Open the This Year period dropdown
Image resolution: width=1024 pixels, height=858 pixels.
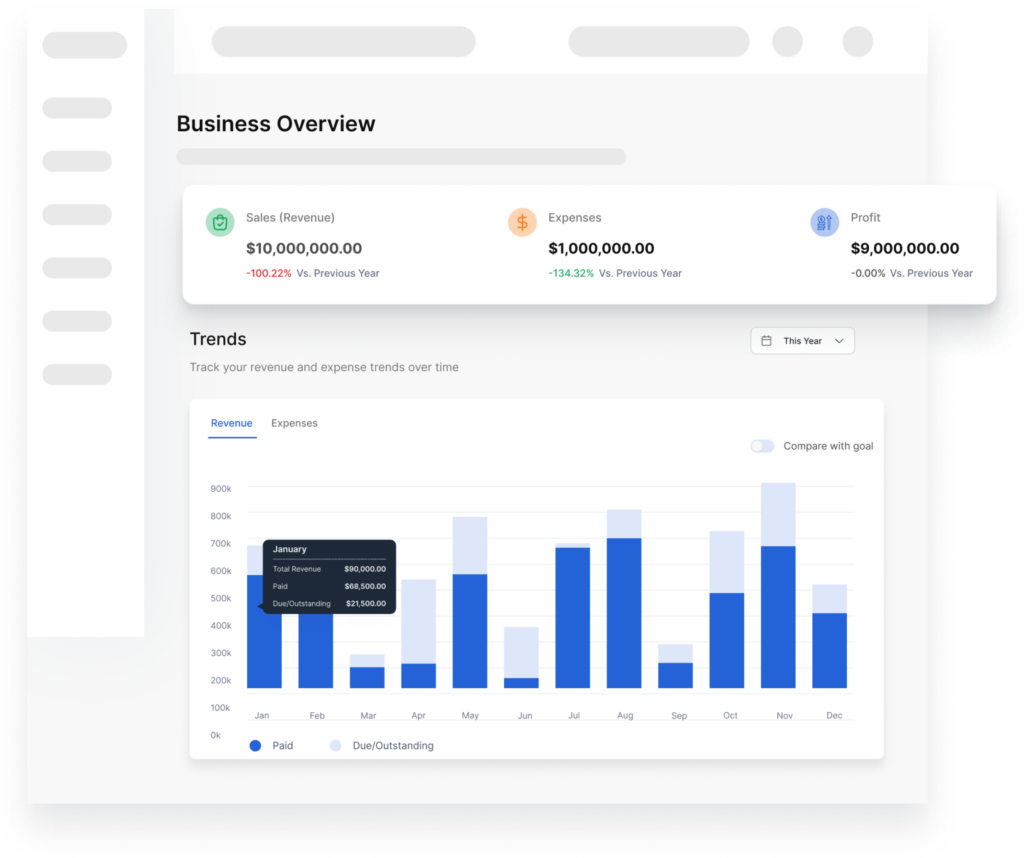click(803, 341)
